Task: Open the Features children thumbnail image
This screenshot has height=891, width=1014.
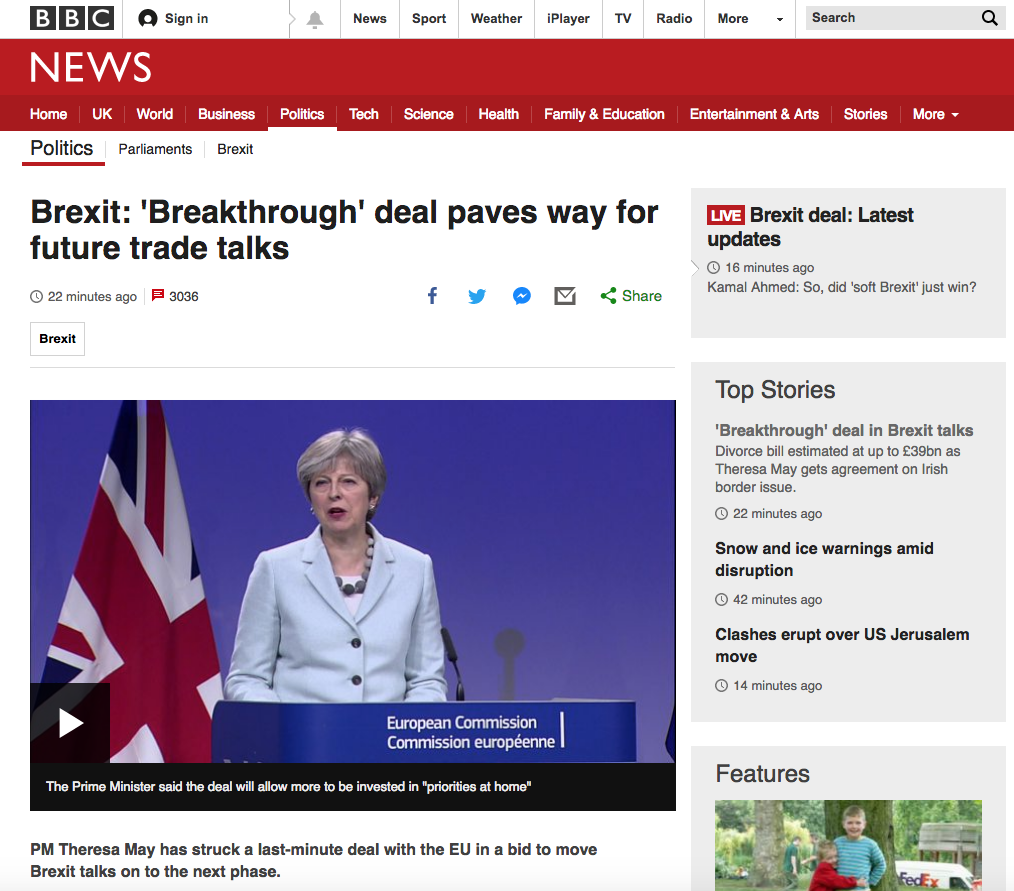Action: 848,845
